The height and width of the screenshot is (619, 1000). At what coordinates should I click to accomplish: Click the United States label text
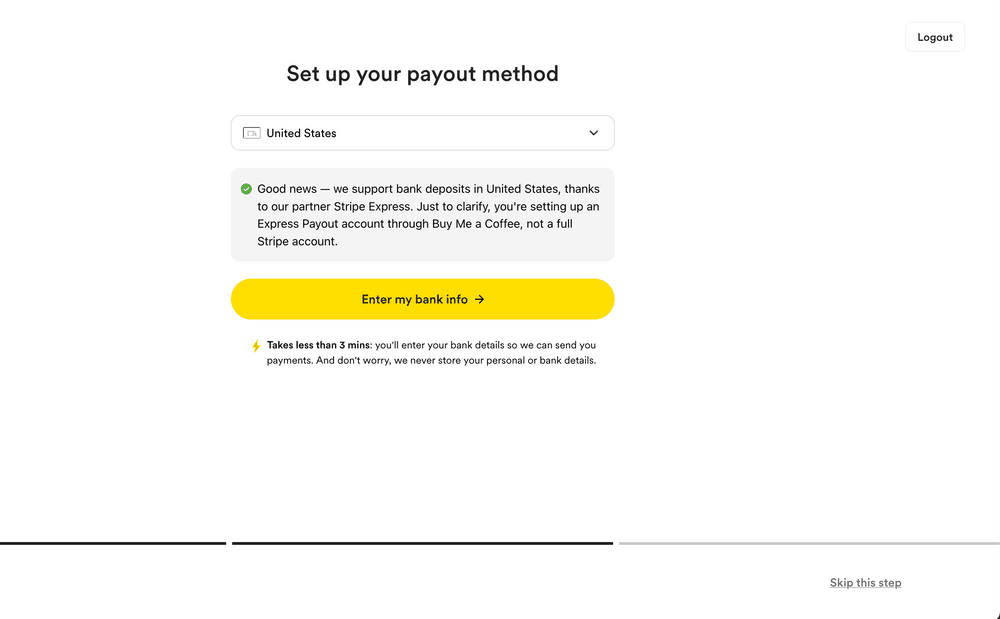tap(301, 133)
